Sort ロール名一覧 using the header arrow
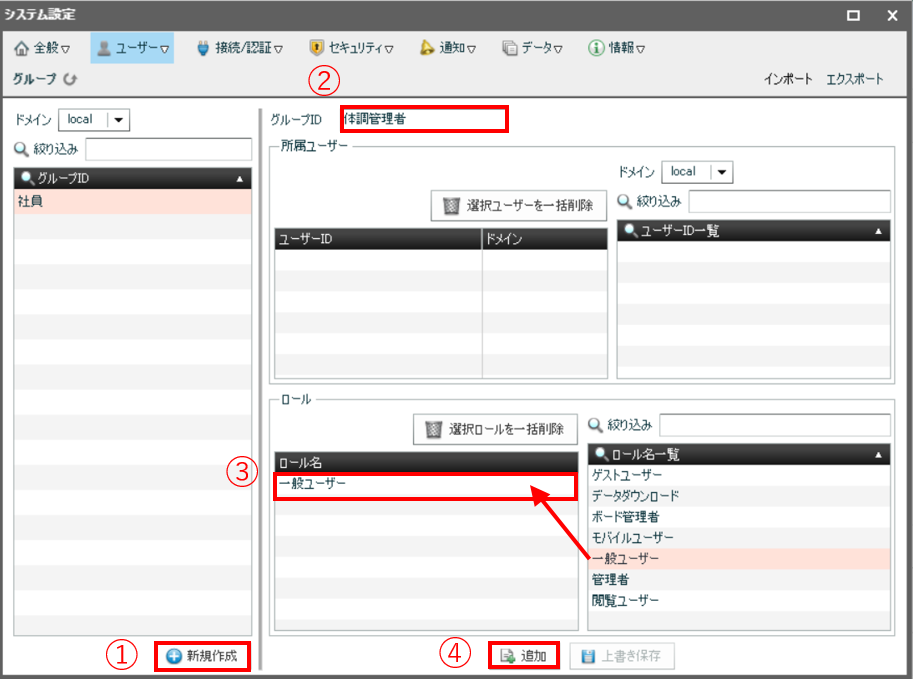This screenshot has width=913, height=679. coord(878,454)
